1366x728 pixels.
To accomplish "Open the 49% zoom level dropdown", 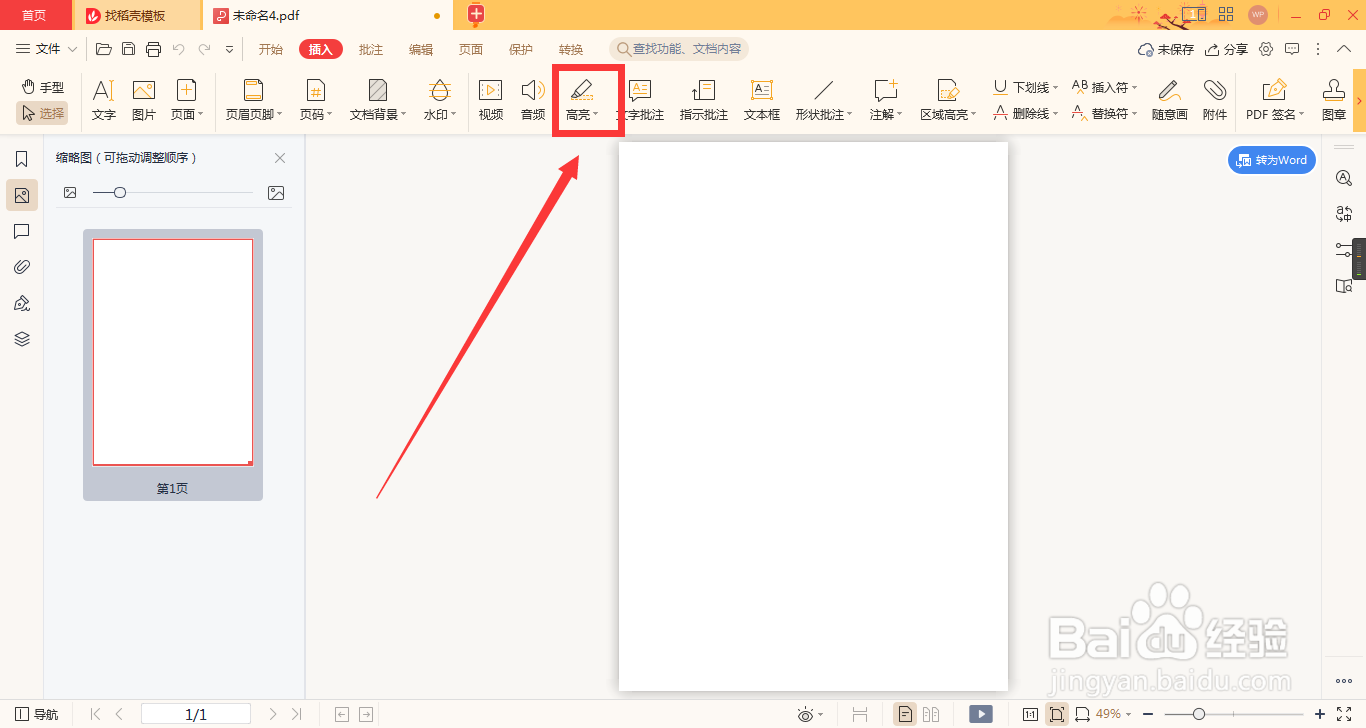I will click(x=1113, y=714).
